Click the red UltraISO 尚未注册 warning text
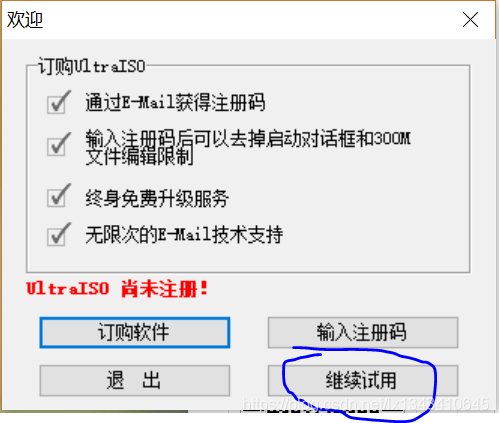This screenshot has height=423, width=499. pos(117,288)
